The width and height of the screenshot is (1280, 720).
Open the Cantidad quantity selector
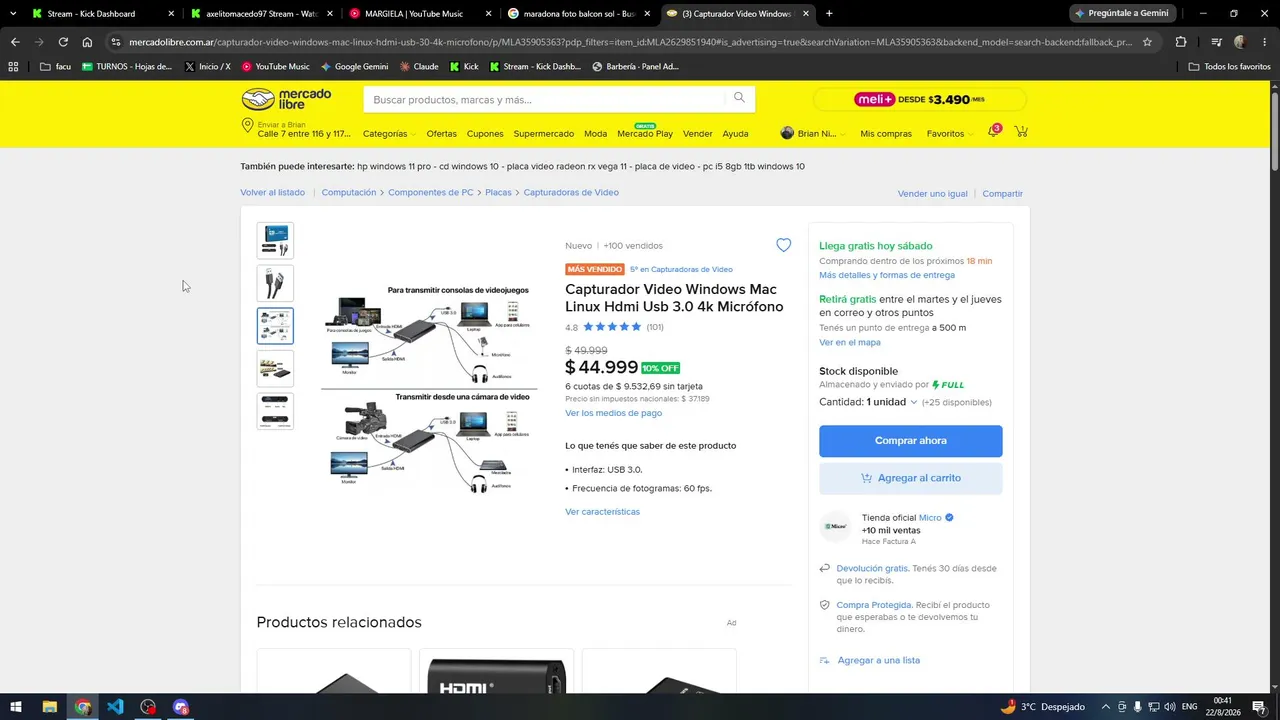(867, 402)
